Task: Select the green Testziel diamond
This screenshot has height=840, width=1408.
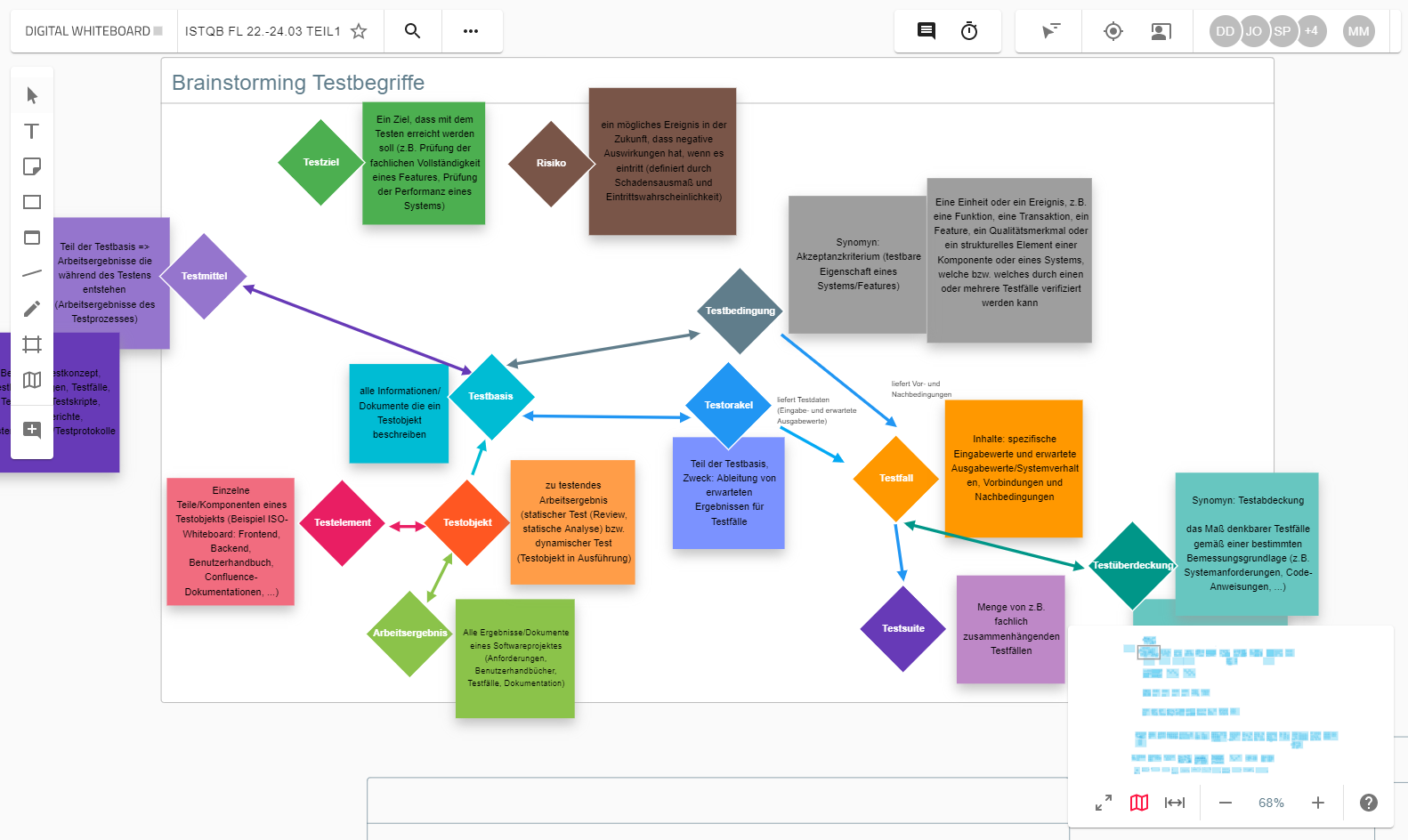Action: pyautogui.click(x=320, y=163)
